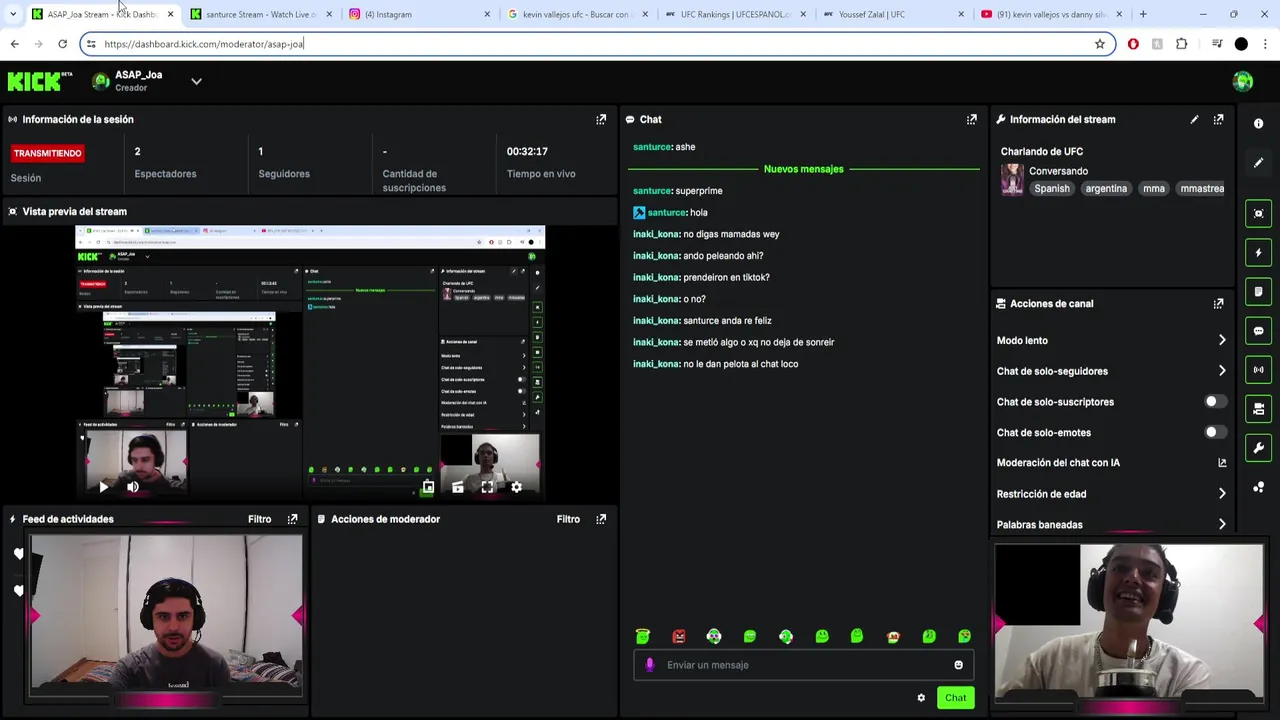
Task: Pop out the Feed de actividades panel
Action: 292,519
